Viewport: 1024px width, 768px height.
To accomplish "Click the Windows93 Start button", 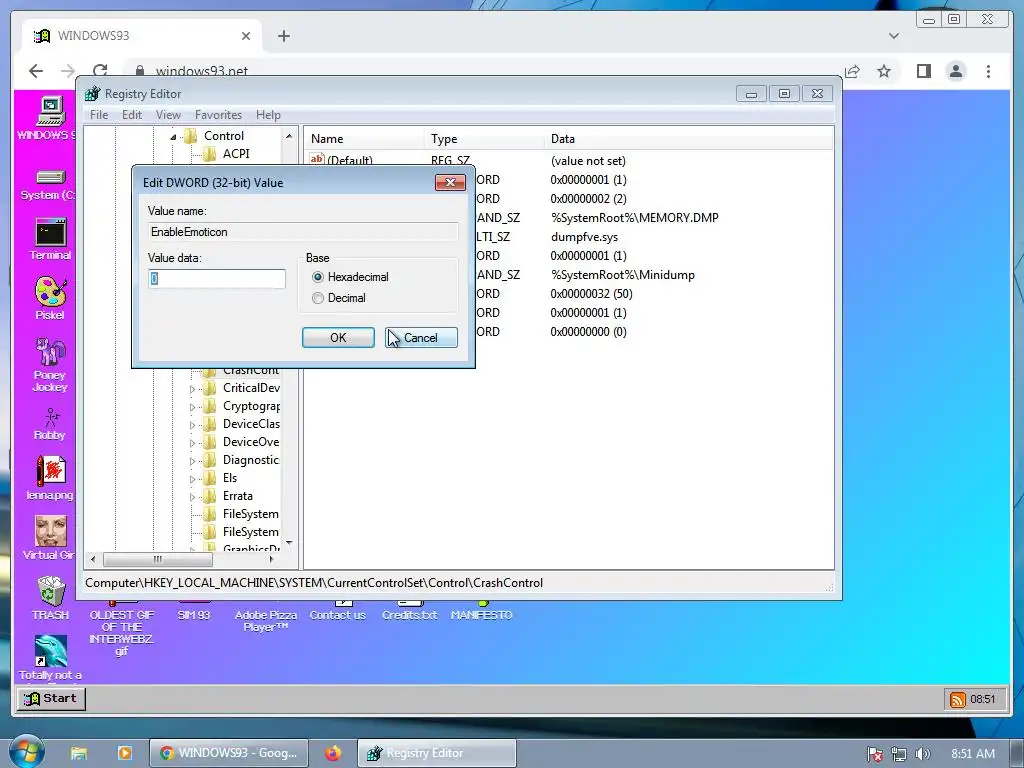I will click(51, 698).
